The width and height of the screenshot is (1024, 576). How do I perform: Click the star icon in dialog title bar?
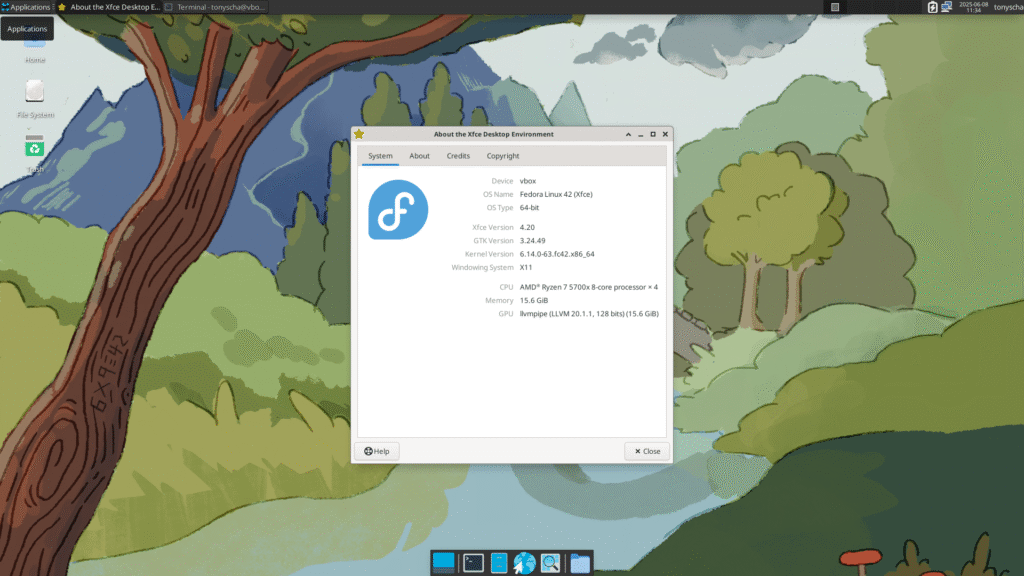[x=359, y=134]
